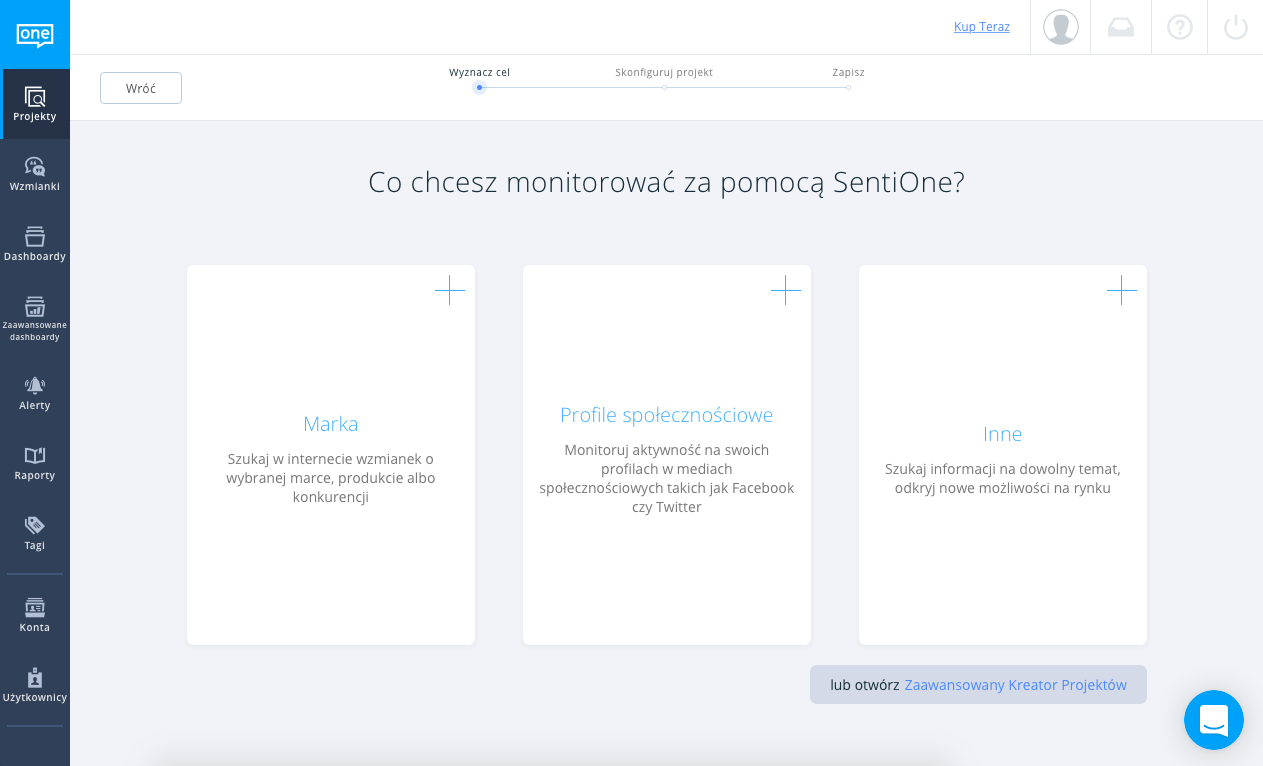This screenshot has width=1263, height=766.
Task: Click the Kup Teraz link
Action: pyautogui.click(x=982, y=27)
